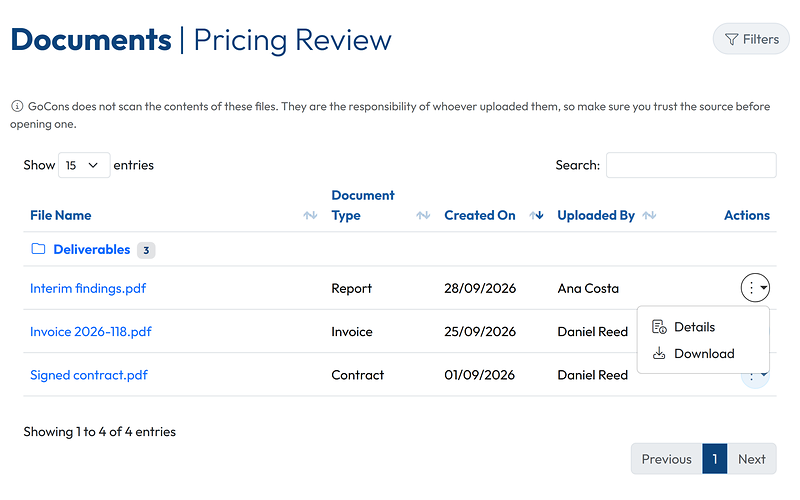Click the Details document icon in the menu
Viewport: 800px width, 500px height.
tap(659, 327)
